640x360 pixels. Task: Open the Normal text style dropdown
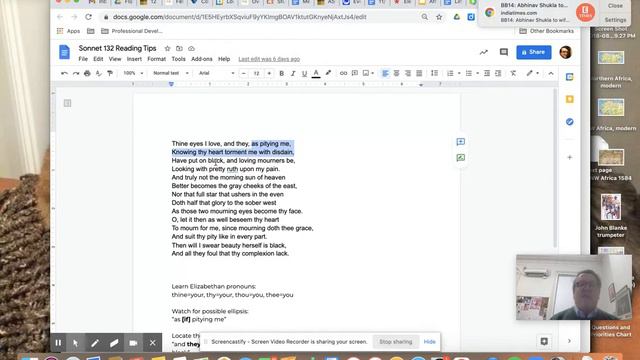pyautogui.click(x=171, y=73)
